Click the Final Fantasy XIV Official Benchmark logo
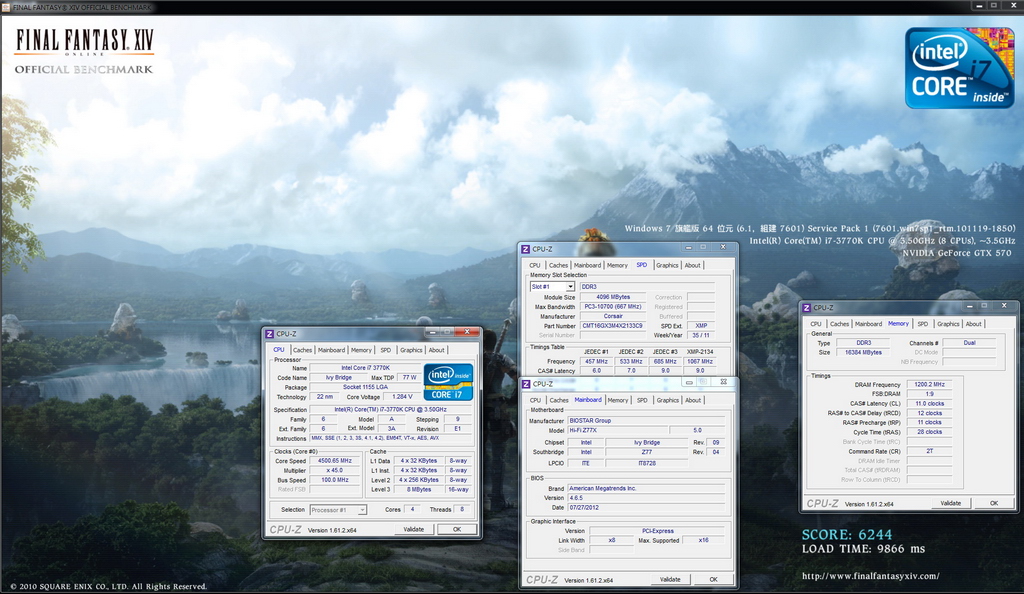Image resolution: width=1024 pixels, height=594 pixels. tap(84, 52)
